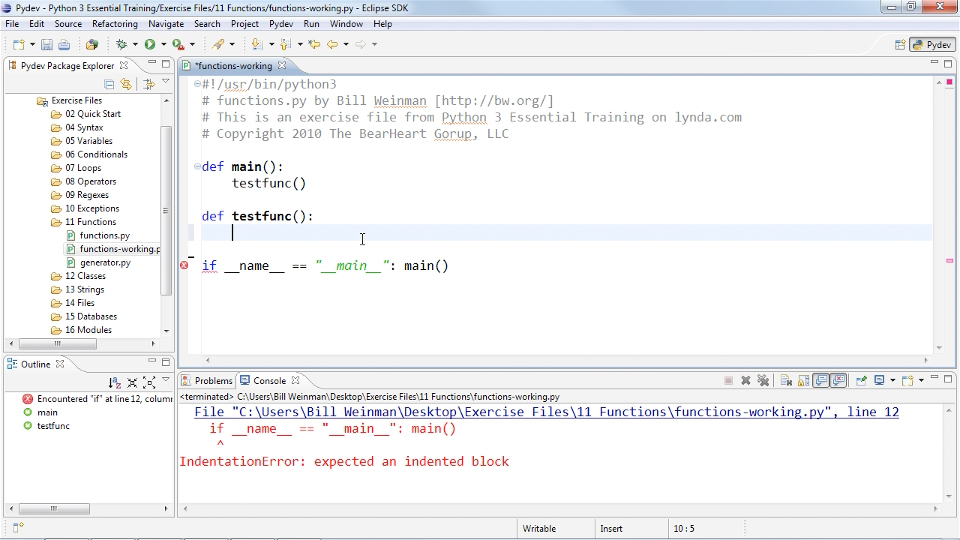Click the Search flashlight toolbar icon
Screen dimensions: 960x540
click(218, 44)
